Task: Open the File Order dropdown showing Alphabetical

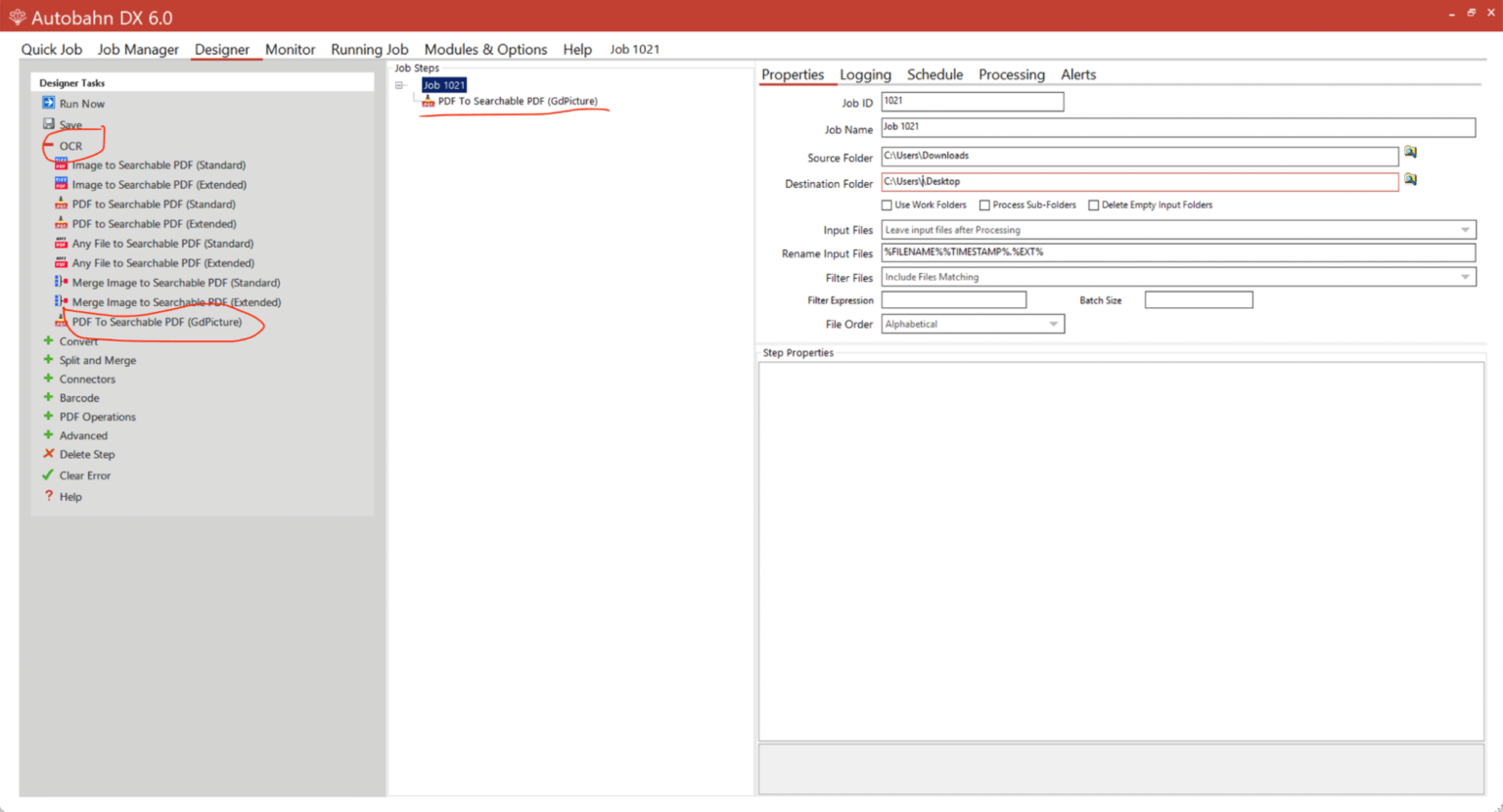Action: click(1054, 323)
